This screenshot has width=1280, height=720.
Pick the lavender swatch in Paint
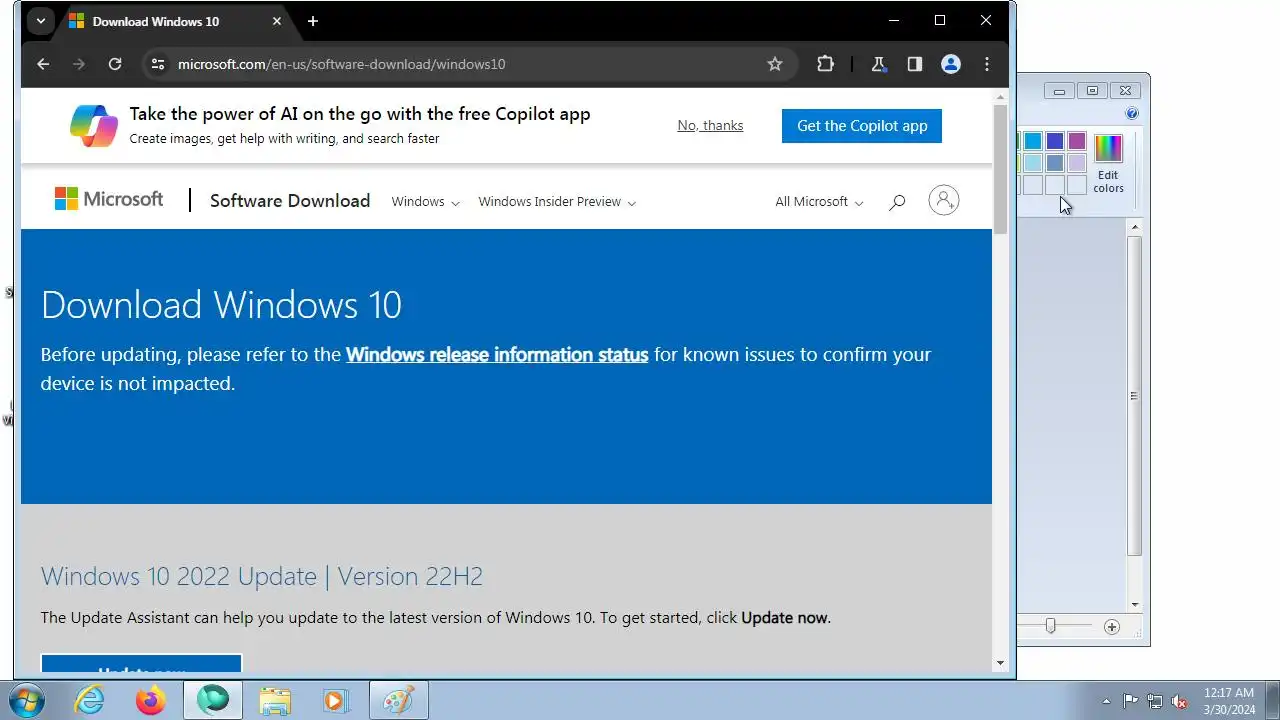1077,163
